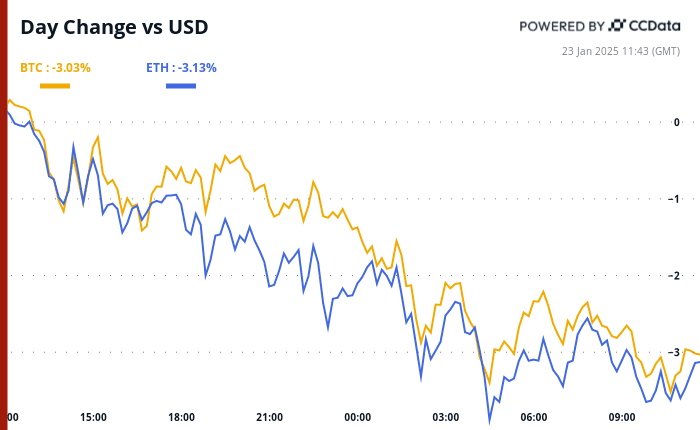
Task: Click the CCData logo icon
Action: click(619, 25)
